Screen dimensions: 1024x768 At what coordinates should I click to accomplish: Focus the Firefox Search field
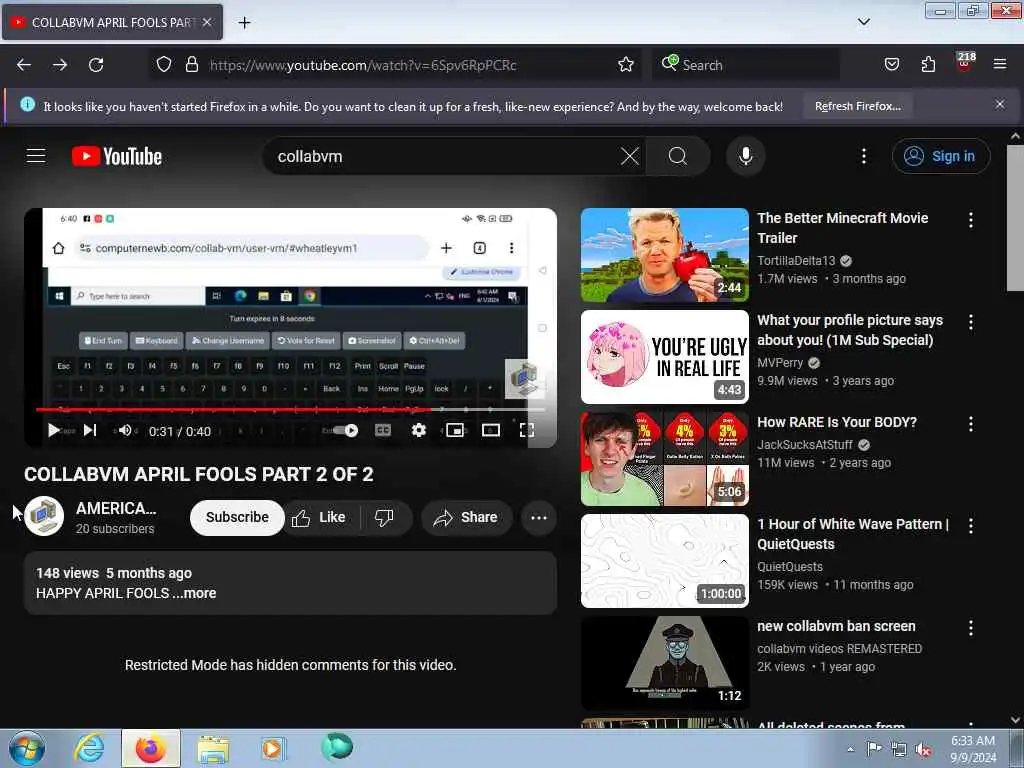point(746,65)
